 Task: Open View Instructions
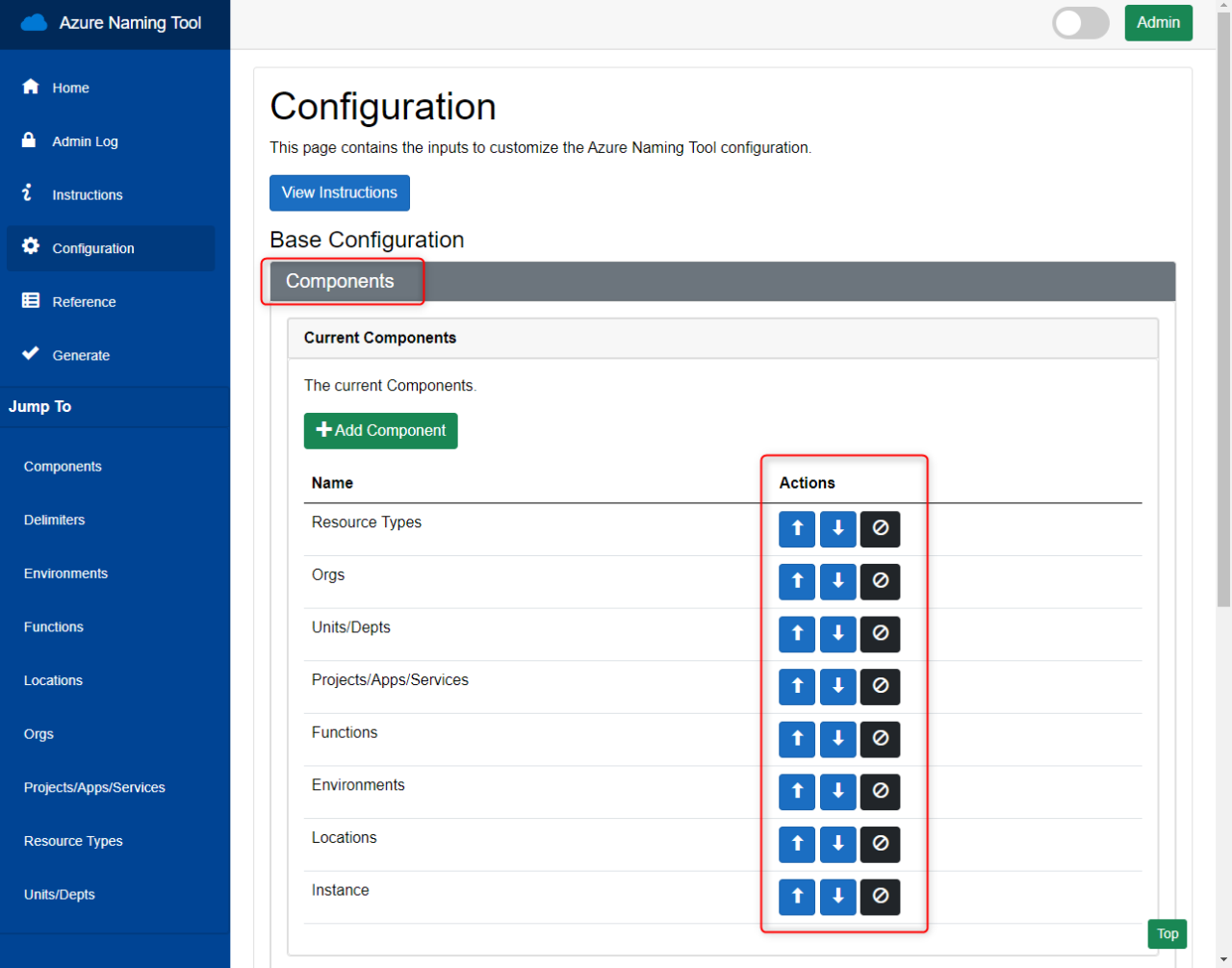339,192
